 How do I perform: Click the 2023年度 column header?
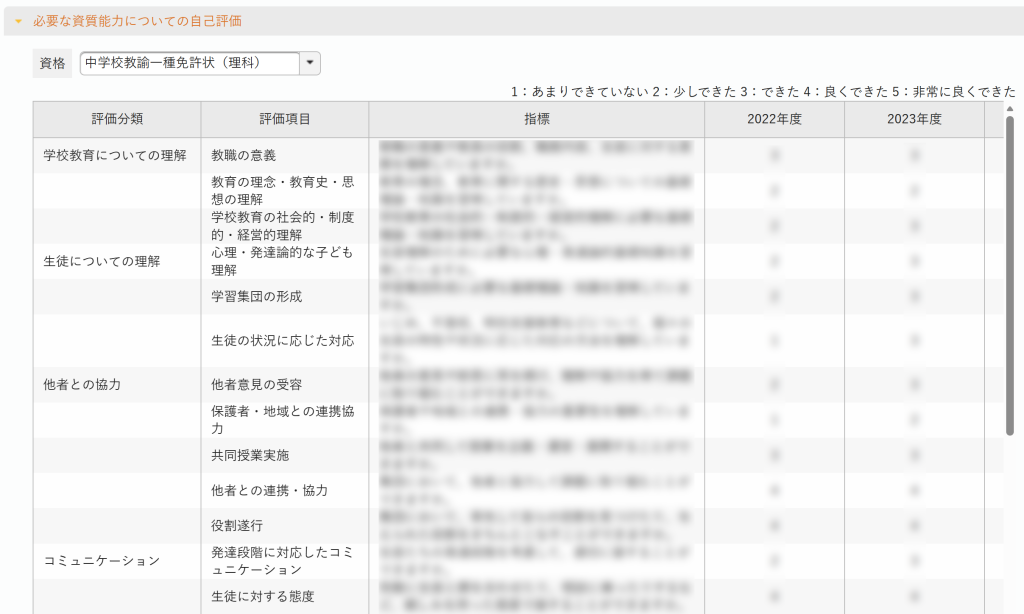pos(914,119)
